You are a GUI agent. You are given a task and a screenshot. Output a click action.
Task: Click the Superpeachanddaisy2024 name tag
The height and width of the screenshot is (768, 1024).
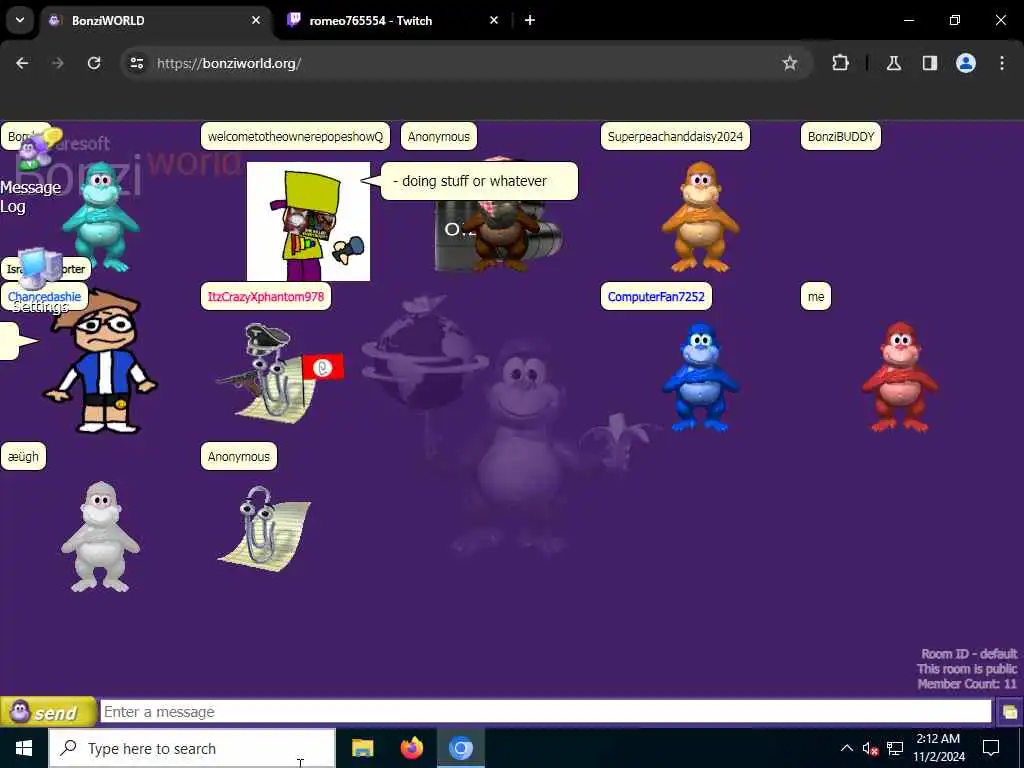pos(675,136)
